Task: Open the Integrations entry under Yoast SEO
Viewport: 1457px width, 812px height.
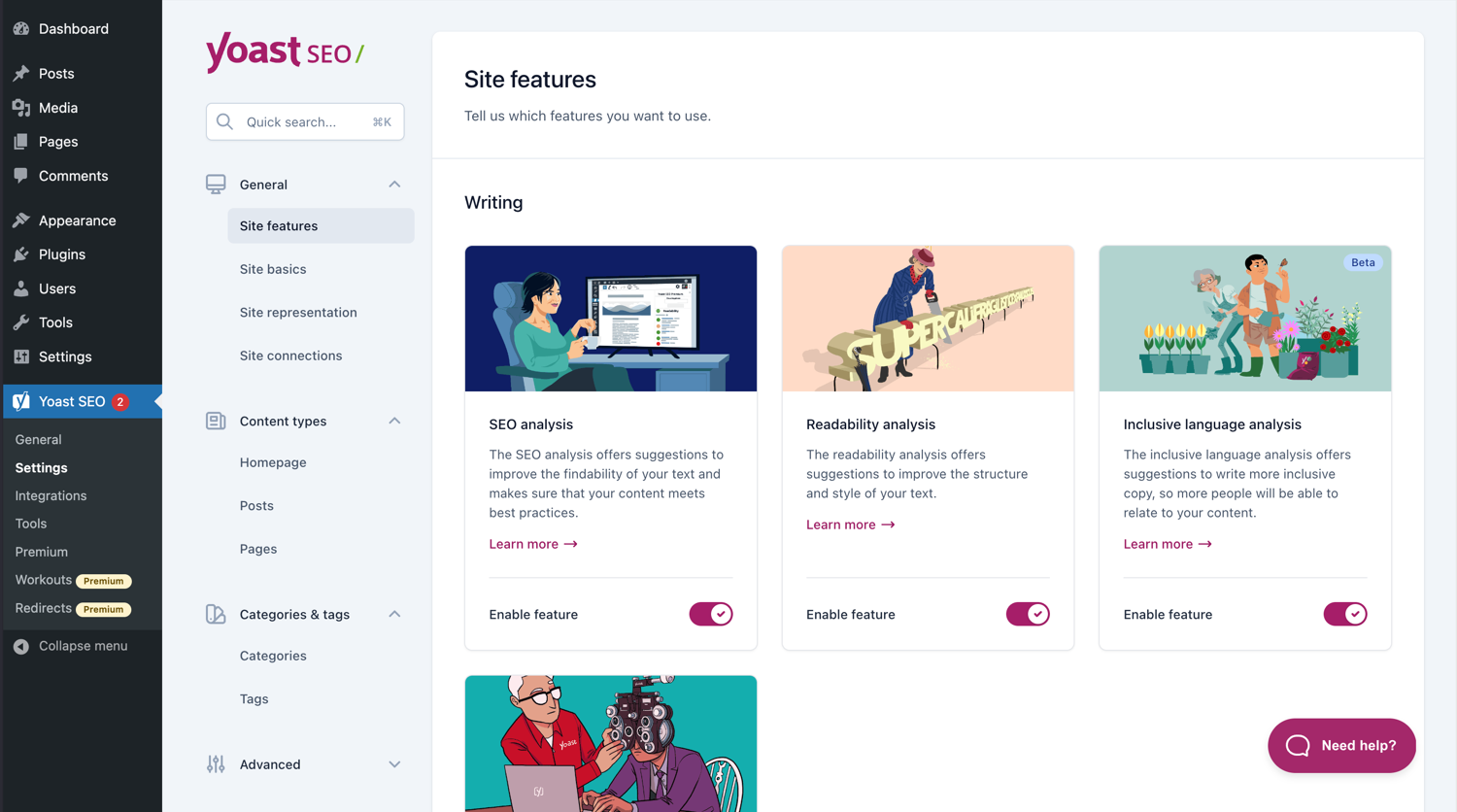Action: tap(49, 495)
